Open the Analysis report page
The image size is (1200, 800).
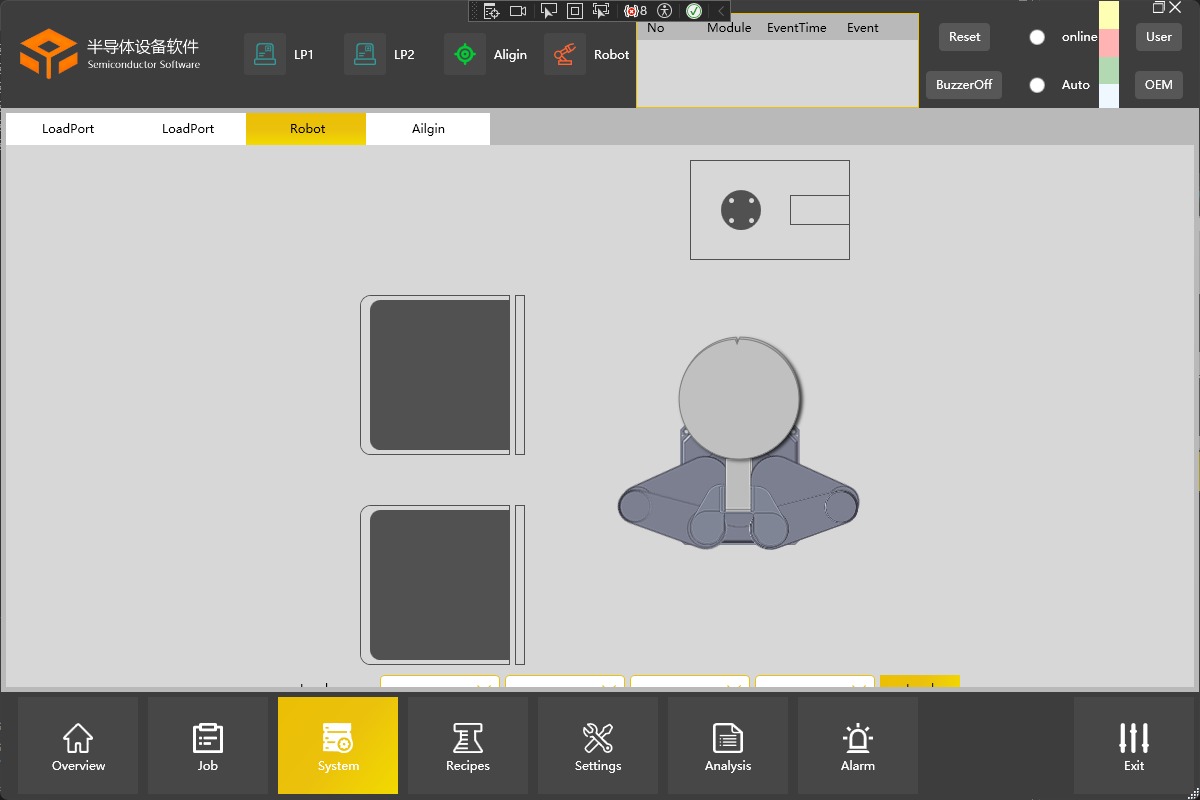pos(728,746)
